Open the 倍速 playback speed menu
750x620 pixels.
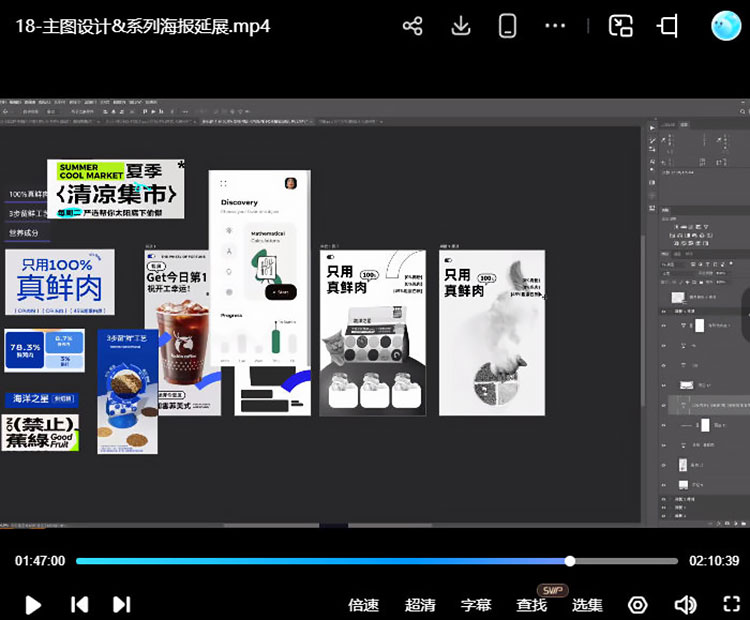pos(363,604)
